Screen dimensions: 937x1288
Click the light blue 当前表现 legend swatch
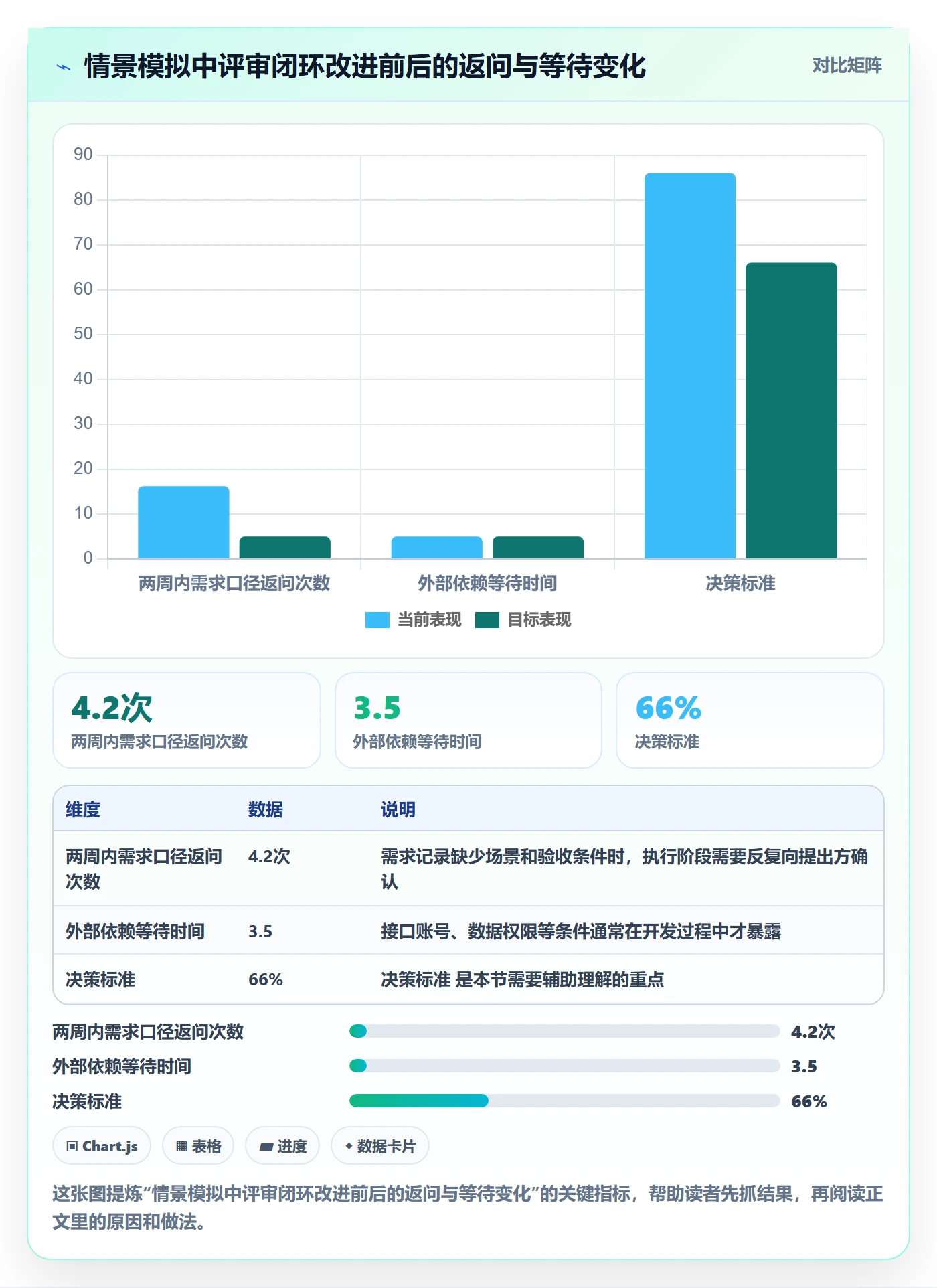click(377, 620)
